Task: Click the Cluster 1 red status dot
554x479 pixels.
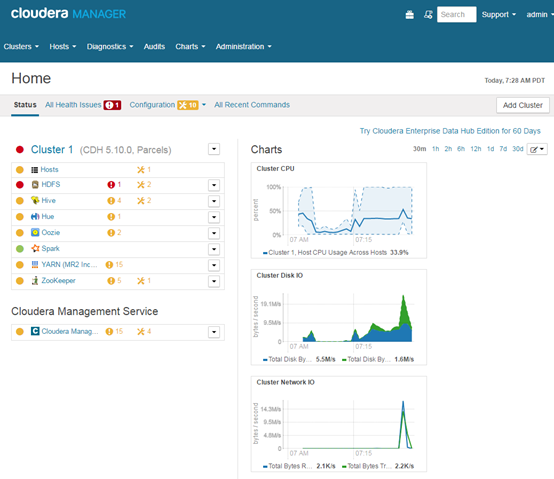Action: pos(20,150)
